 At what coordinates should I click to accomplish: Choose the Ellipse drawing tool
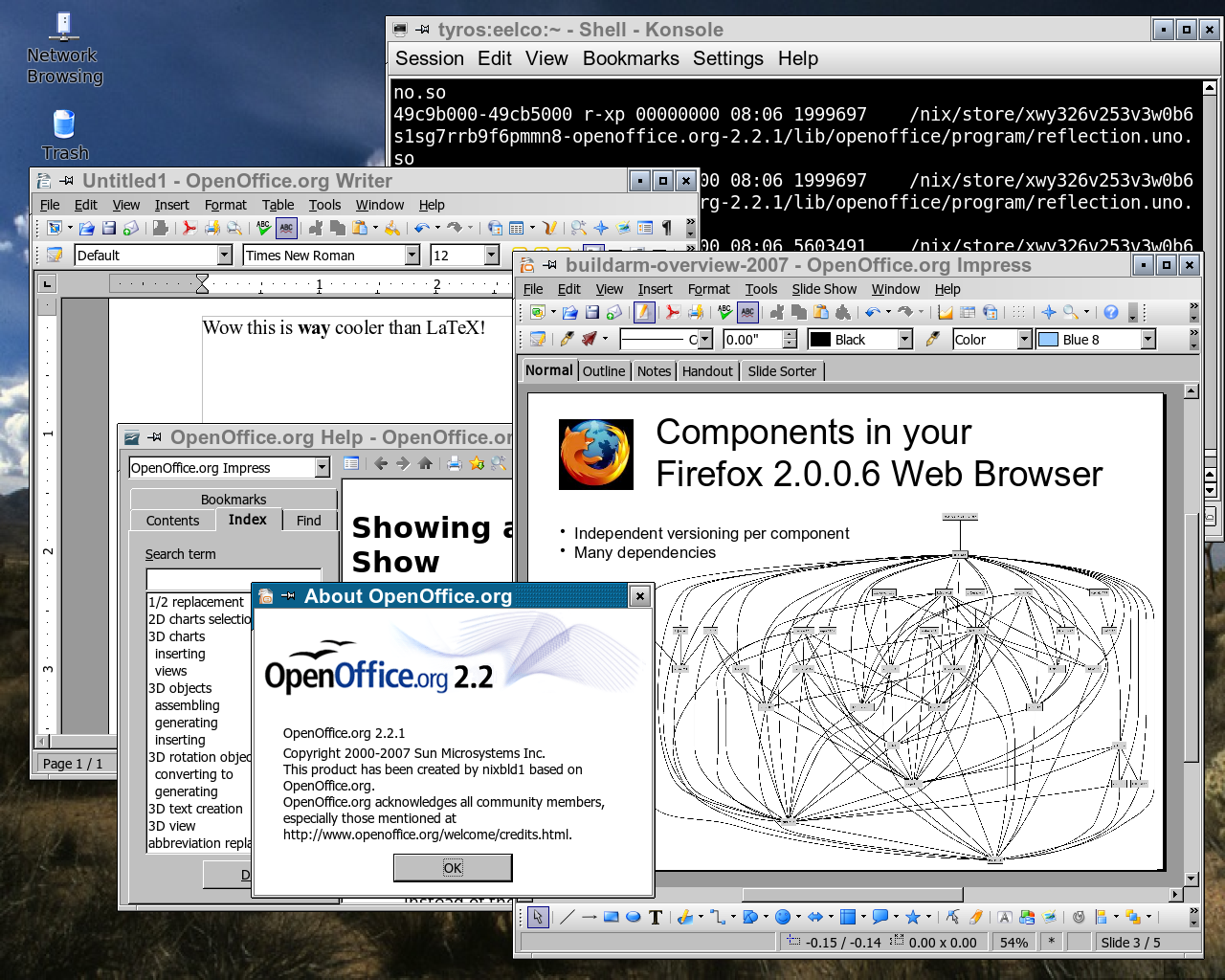coord(633,917)
